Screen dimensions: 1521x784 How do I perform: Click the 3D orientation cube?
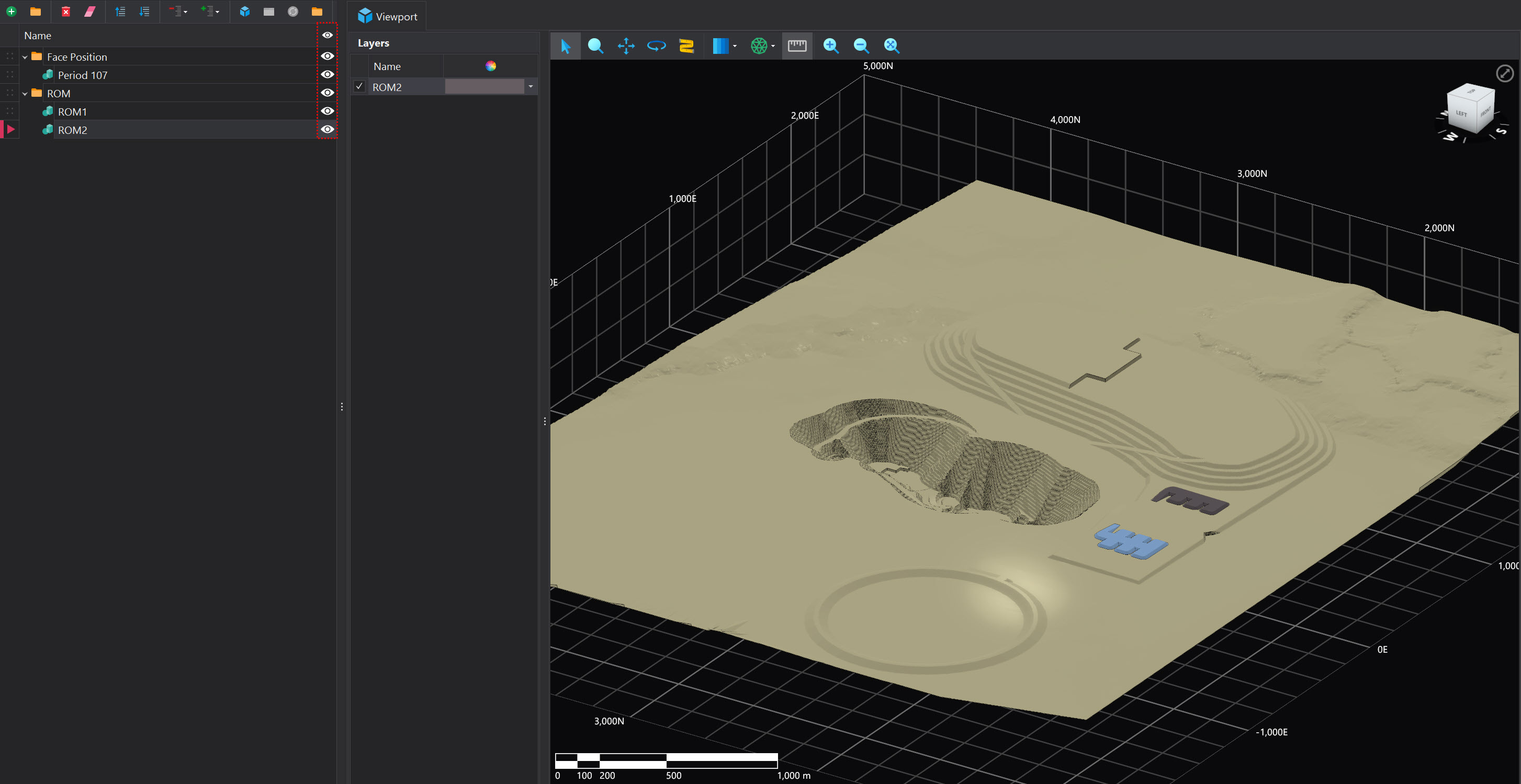coord(1470,109)
